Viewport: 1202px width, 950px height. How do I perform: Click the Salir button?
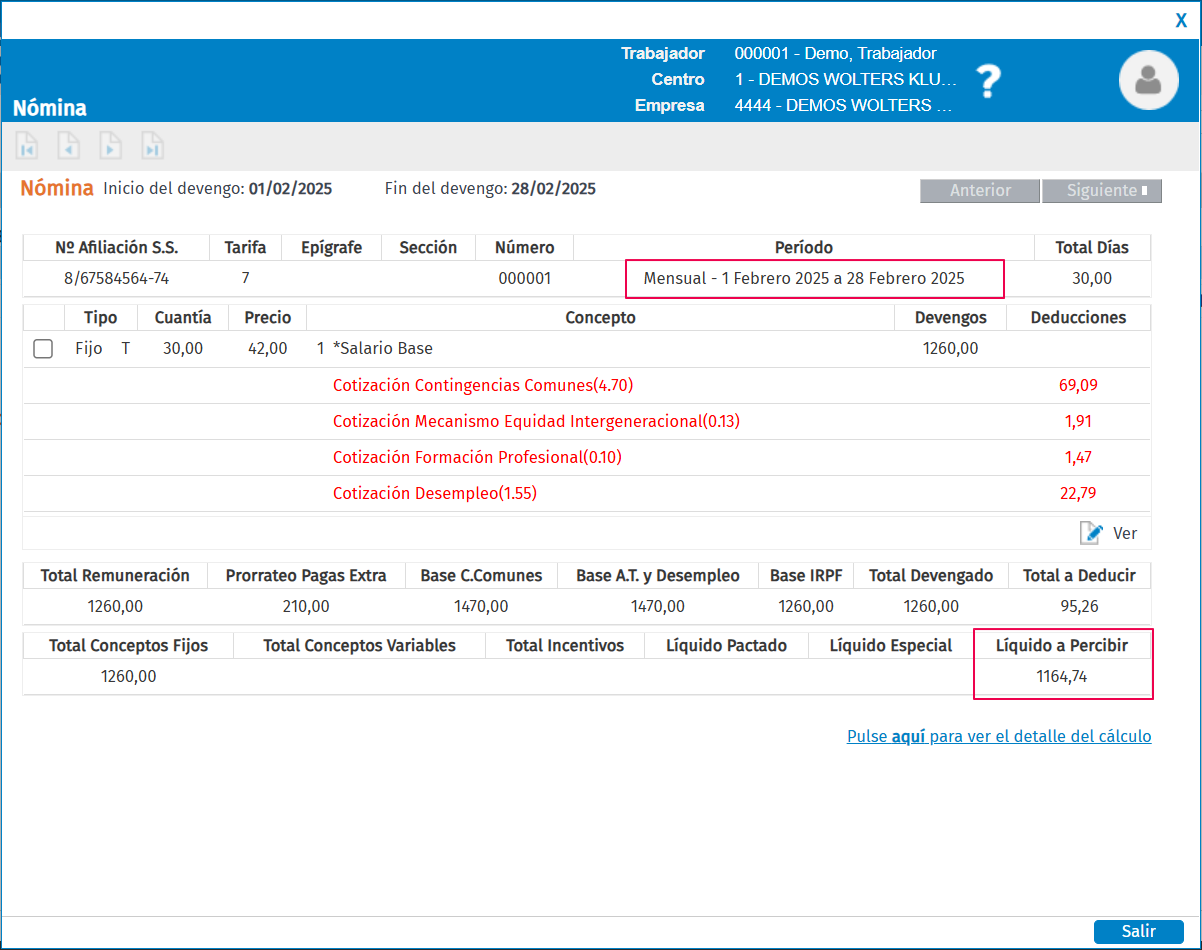click(x=1138, y=931)
